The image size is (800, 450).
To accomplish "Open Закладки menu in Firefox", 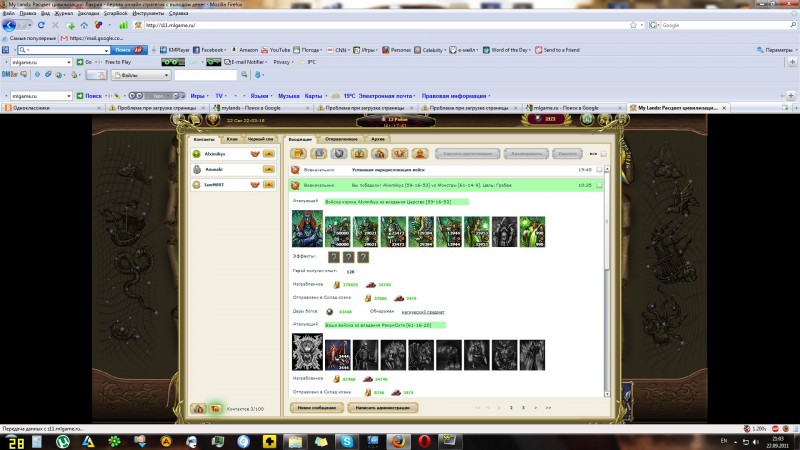I will pos(88,13).
